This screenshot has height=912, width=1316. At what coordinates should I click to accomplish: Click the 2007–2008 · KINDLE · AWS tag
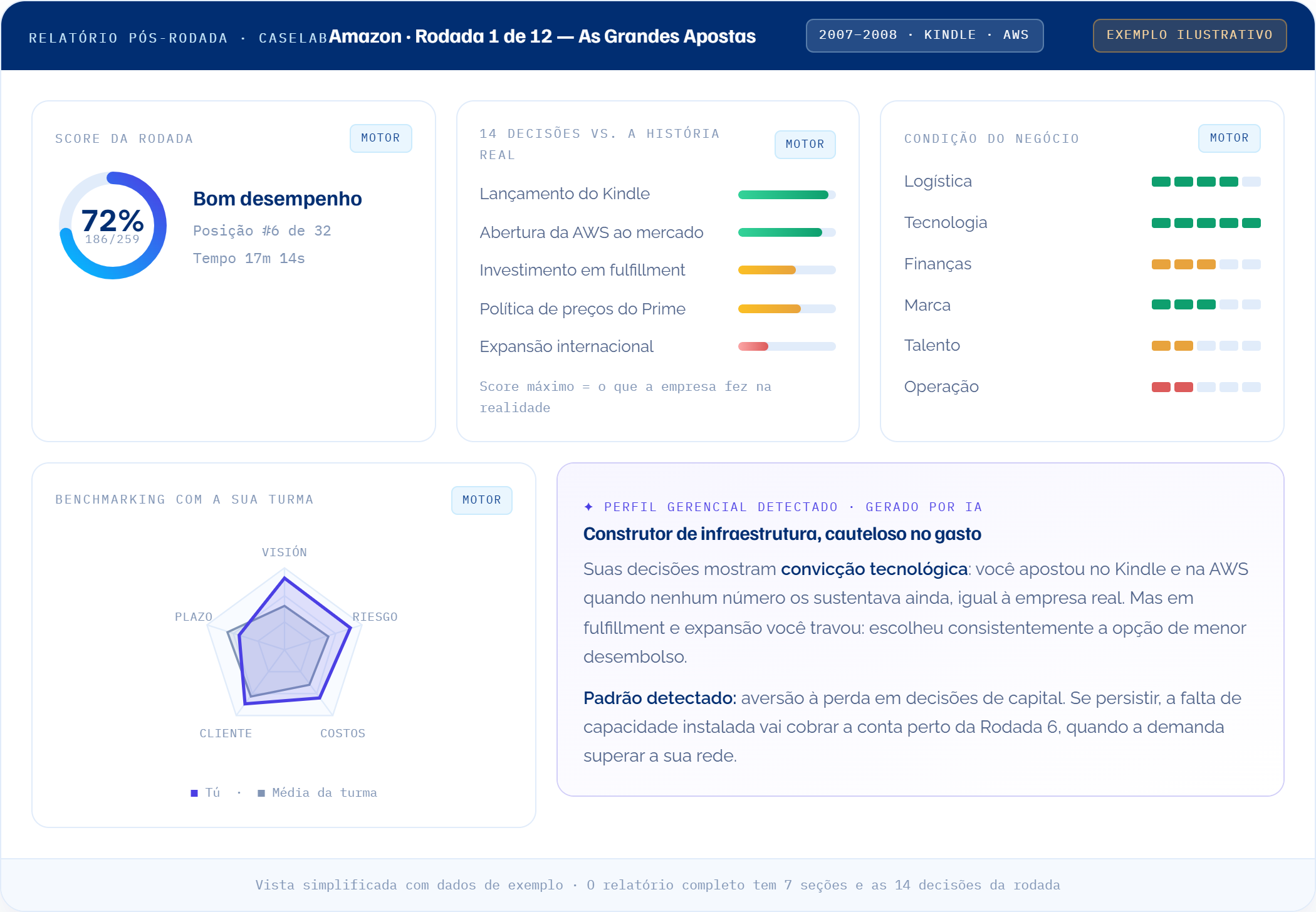[924, 36]
